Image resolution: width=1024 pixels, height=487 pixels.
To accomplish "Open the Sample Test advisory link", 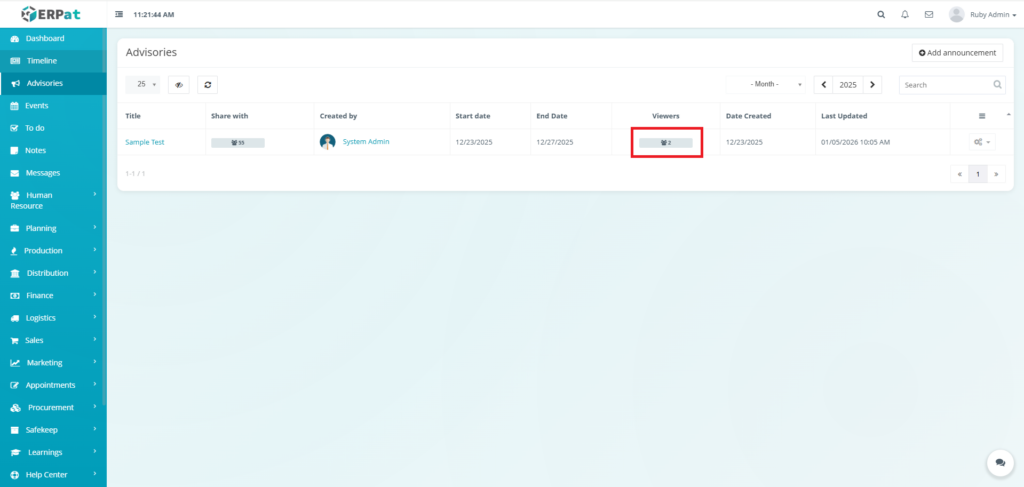I will [x=144, y=142].
